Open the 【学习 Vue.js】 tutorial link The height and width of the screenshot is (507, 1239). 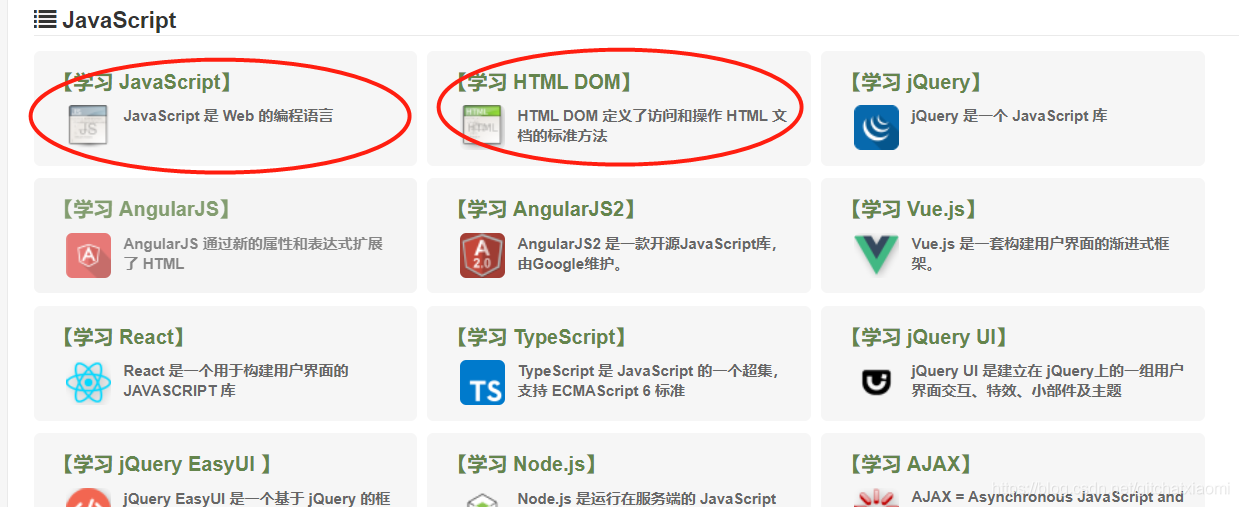pyautogui.click(x=913, y=209)
